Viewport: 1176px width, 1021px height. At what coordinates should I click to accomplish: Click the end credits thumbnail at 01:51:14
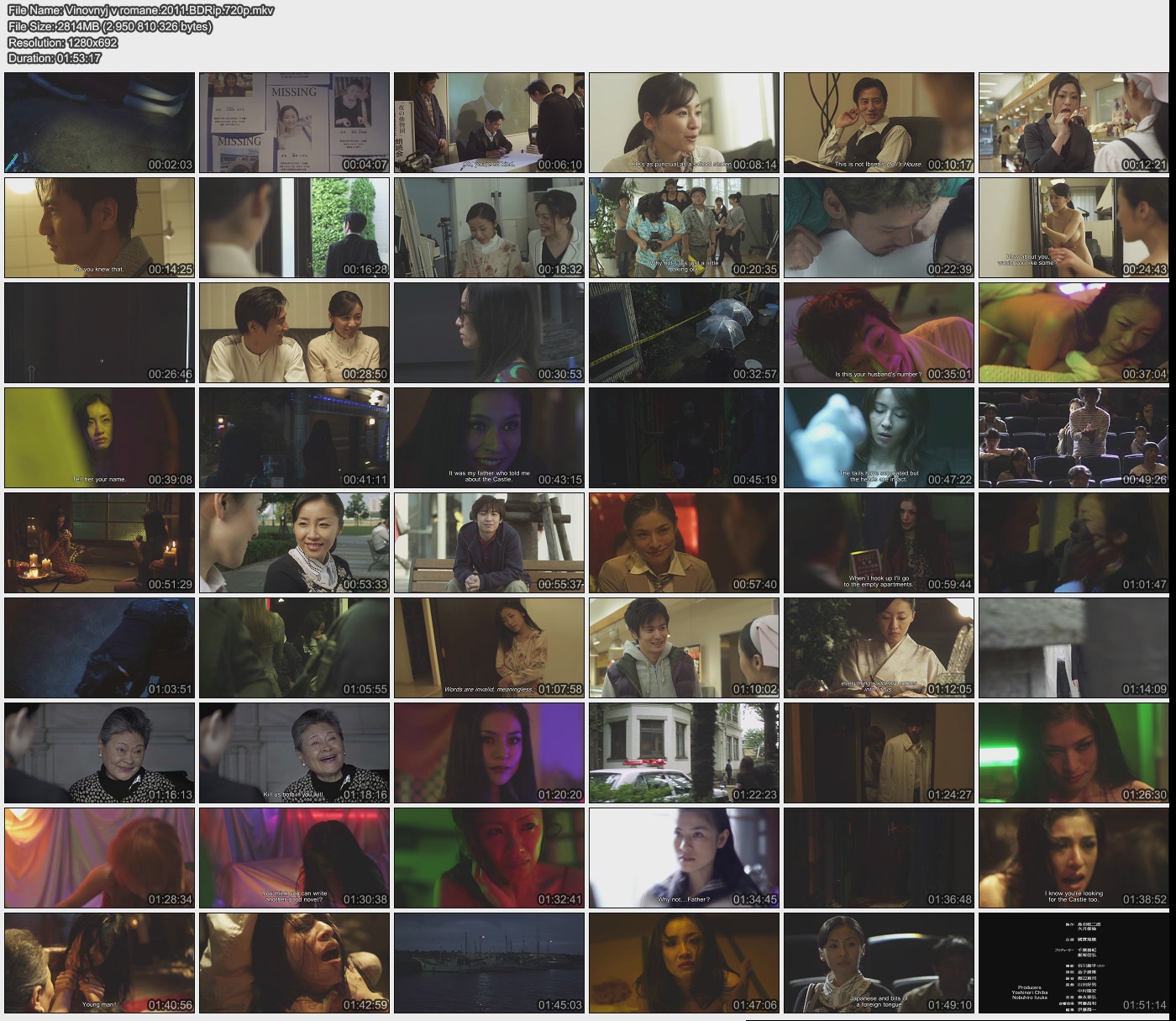coord(1074,962)
